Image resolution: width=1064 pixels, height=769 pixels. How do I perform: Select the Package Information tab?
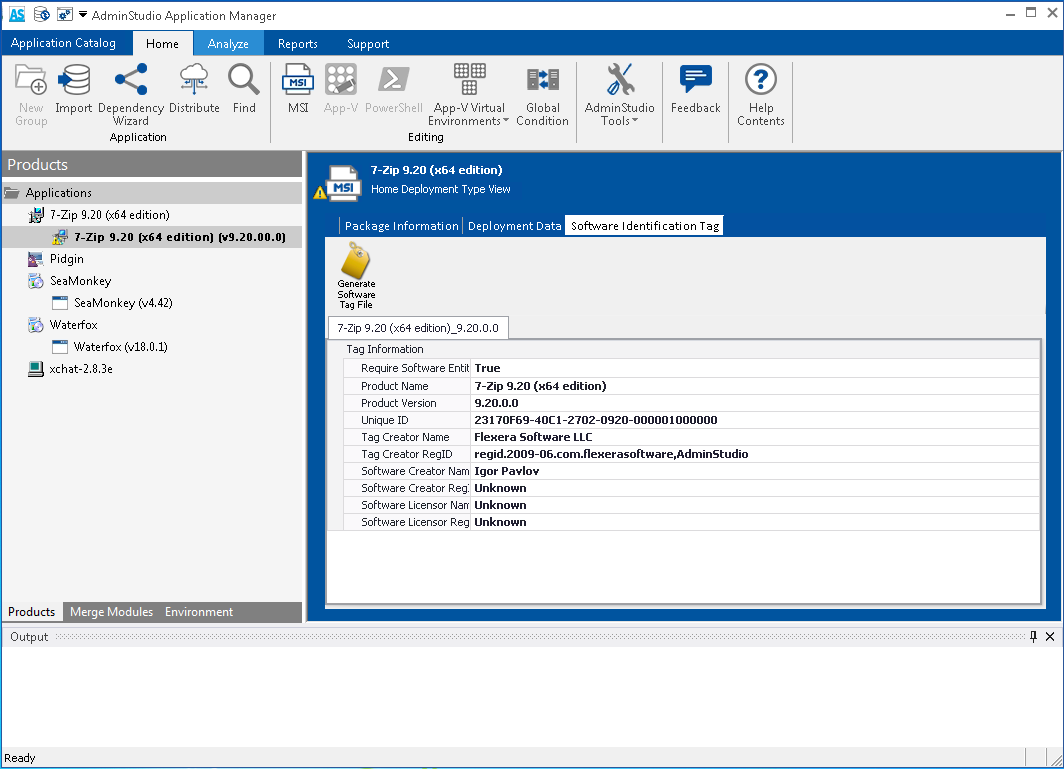click(401, 226)
